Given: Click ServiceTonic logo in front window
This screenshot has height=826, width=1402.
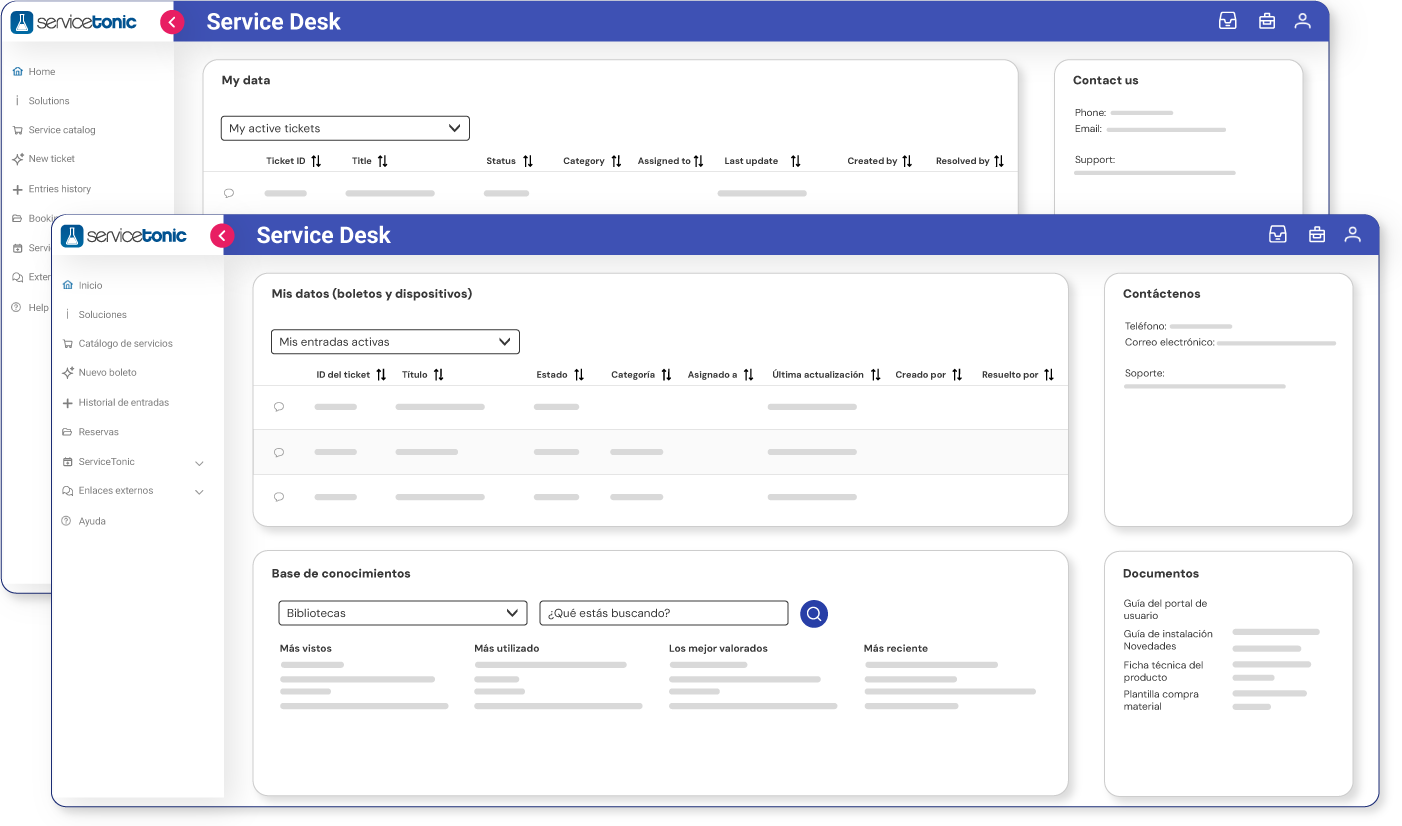Looking at the screenshot, I should [124, 236].
